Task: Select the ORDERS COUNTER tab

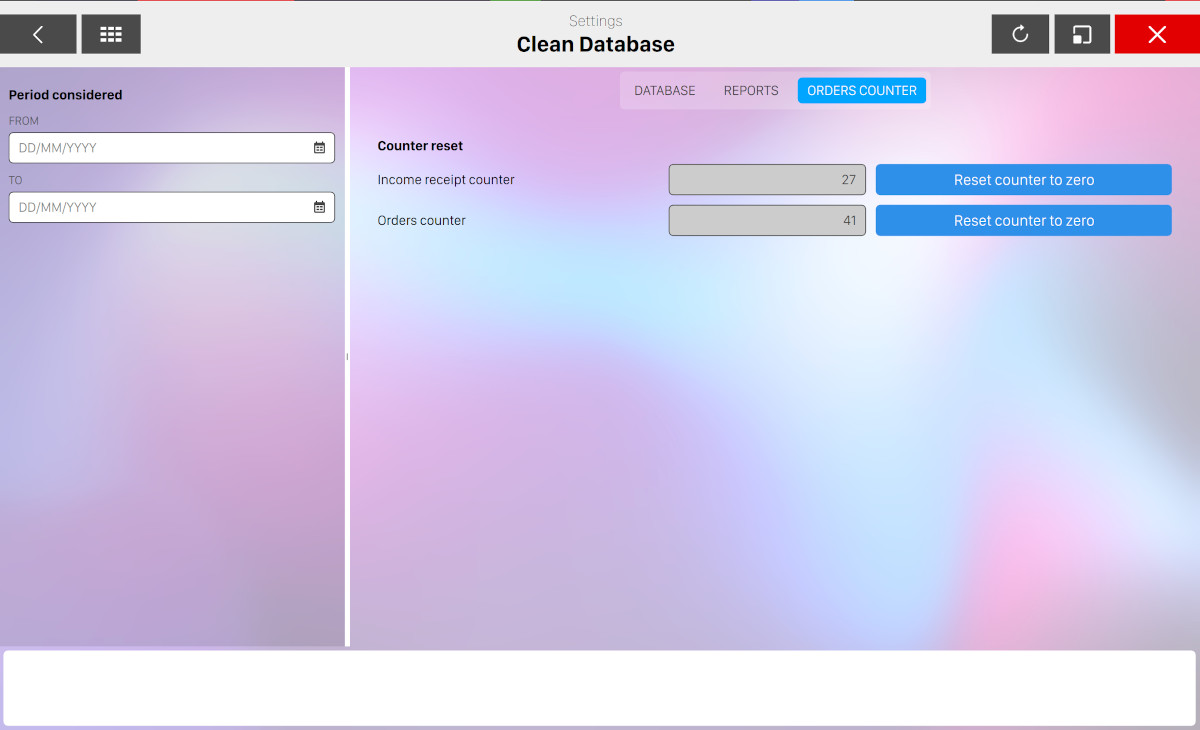Action: click(861, 90)
